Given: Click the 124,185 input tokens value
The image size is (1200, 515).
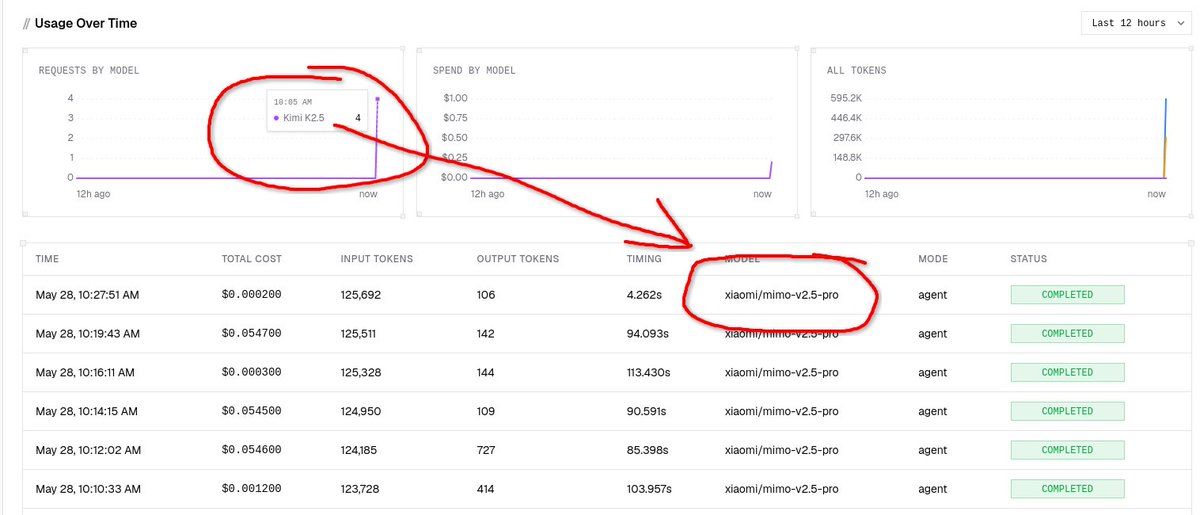Looking at the screenshot, I should (x=360, y=450).
